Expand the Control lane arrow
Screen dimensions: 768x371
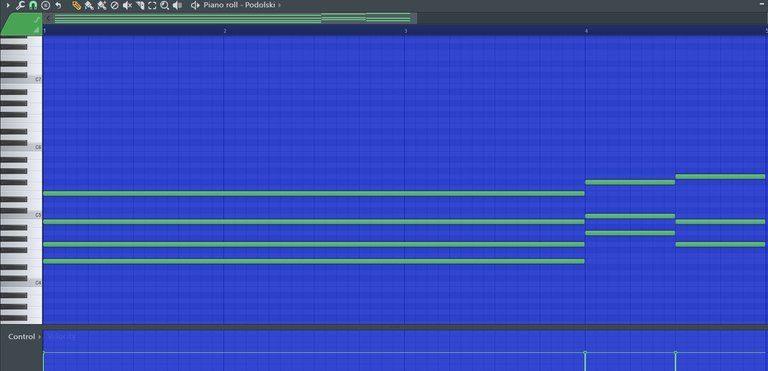click(39, 337)
